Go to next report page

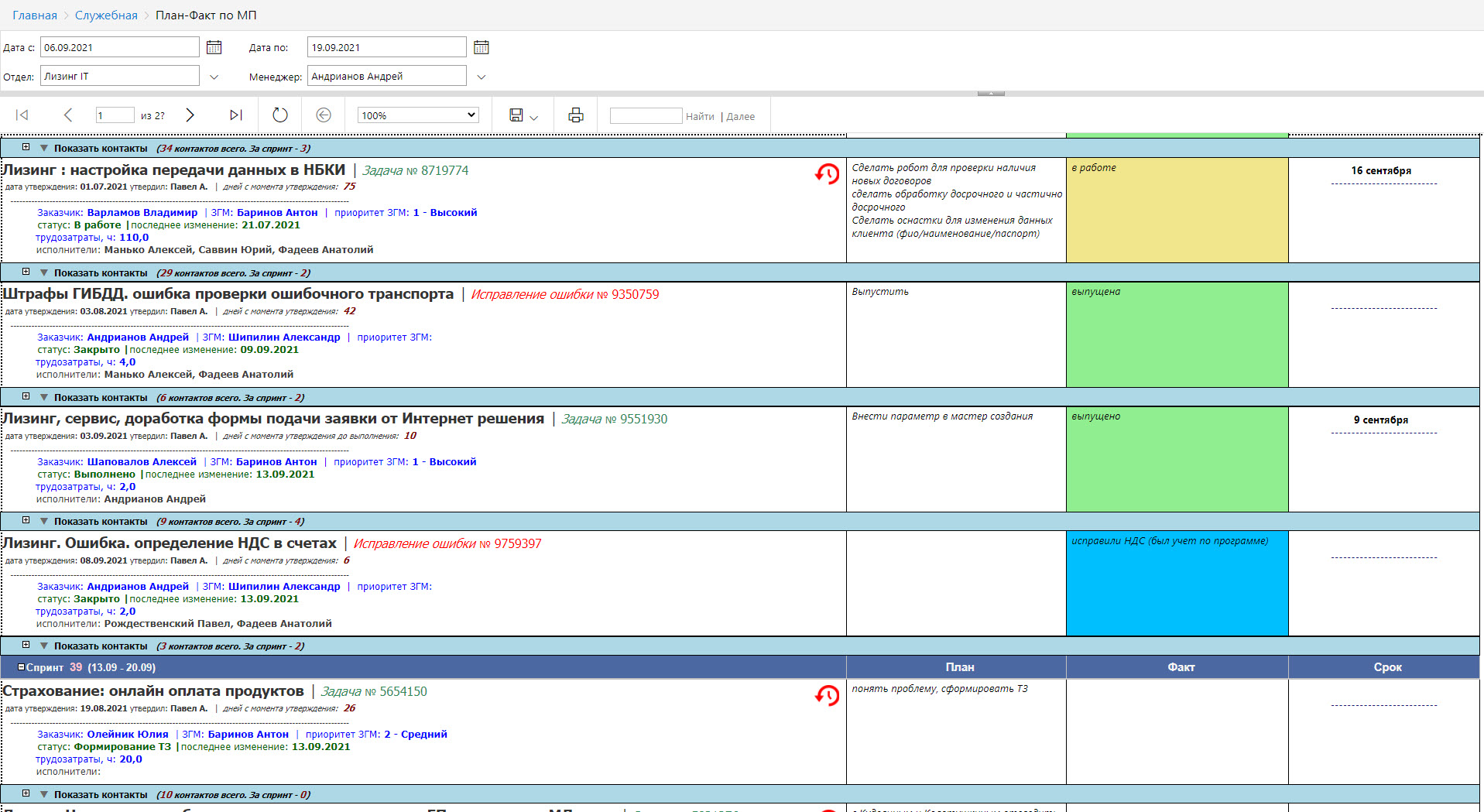pyautogui.click(x=190, y=115)
